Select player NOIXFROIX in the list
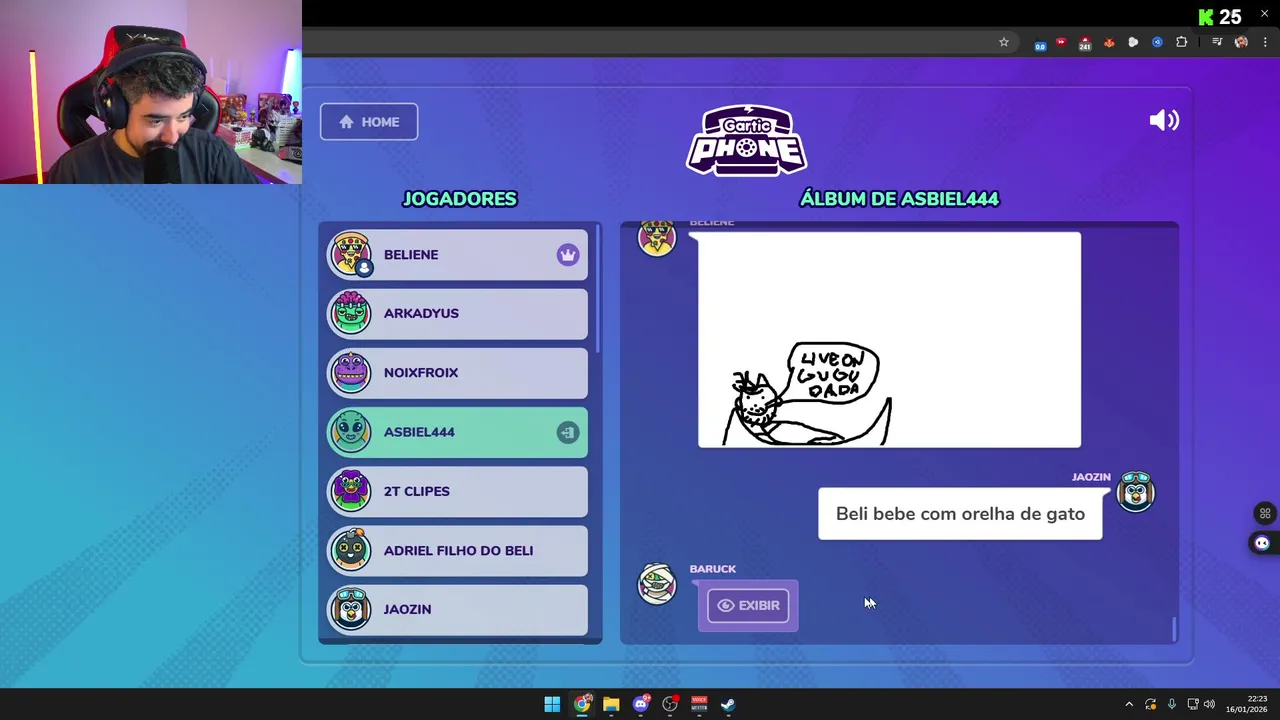 tap(458, 373)
